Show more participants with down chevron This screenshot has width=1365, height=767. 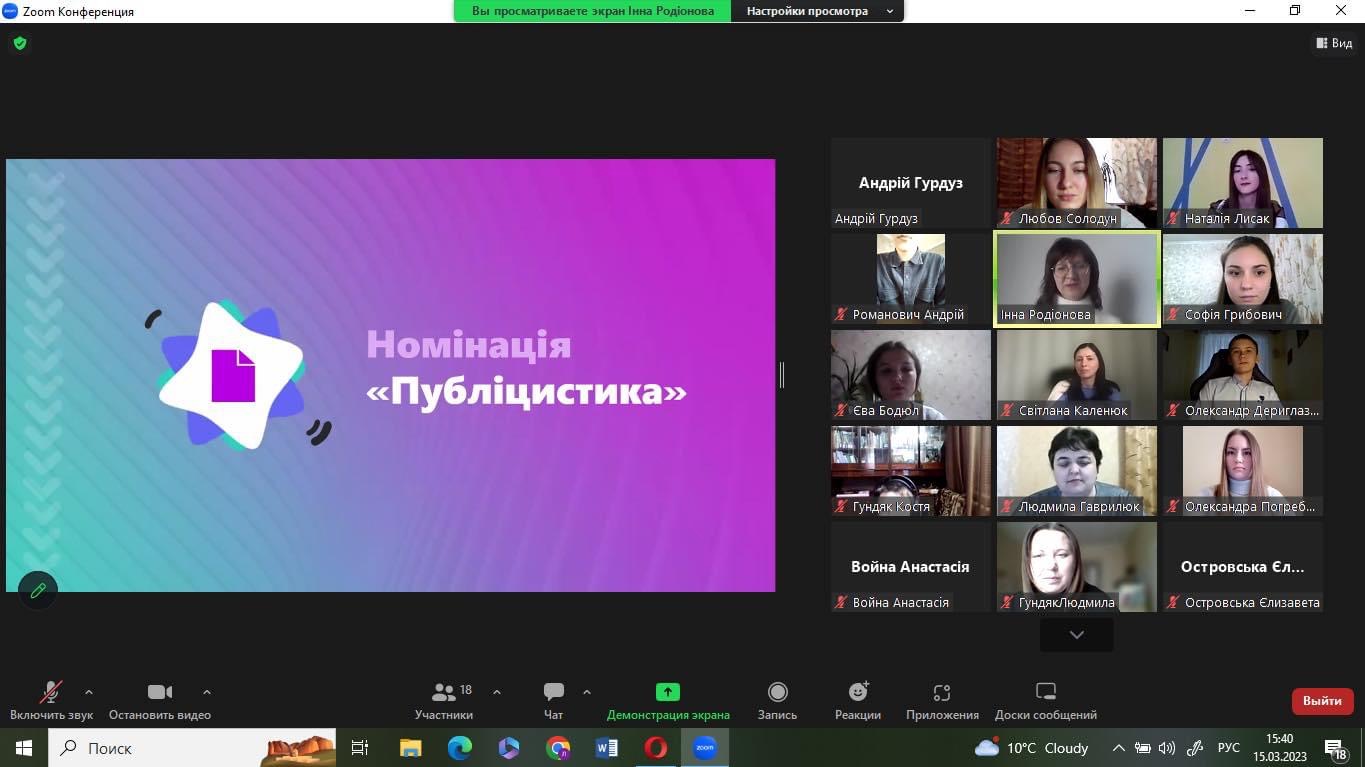(x=1076, y=635)
